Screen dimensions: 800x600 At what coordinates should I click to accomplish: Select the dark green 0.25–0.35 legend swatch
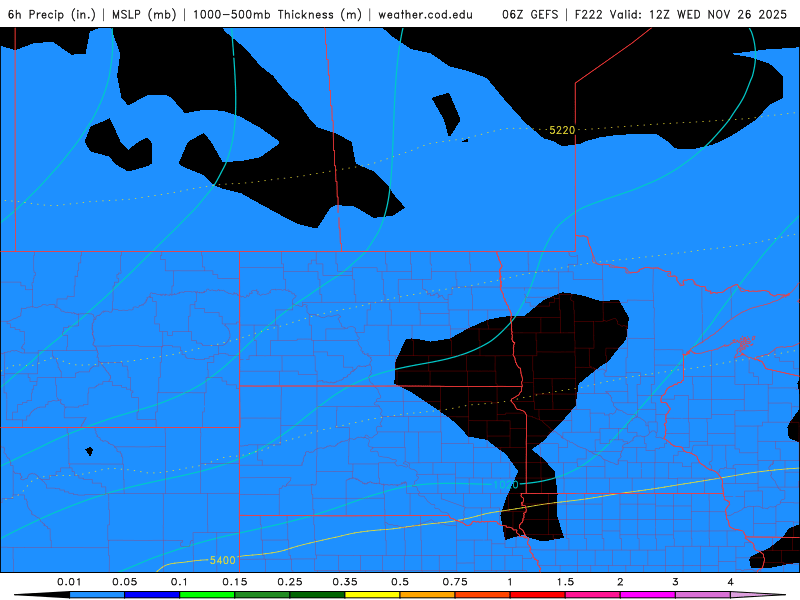coord(317,595)
